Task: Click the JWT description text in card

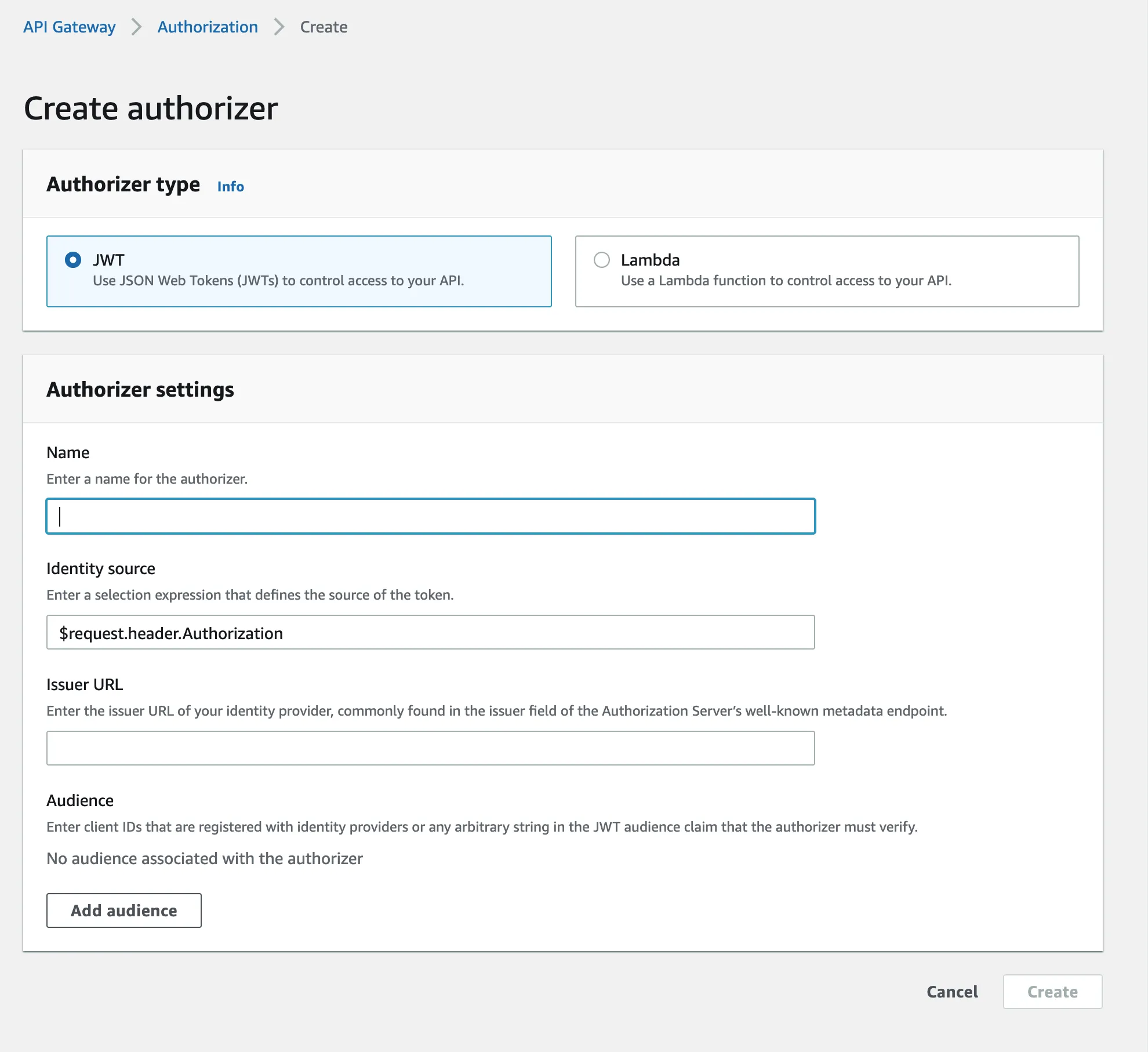Action: point(278,281)
